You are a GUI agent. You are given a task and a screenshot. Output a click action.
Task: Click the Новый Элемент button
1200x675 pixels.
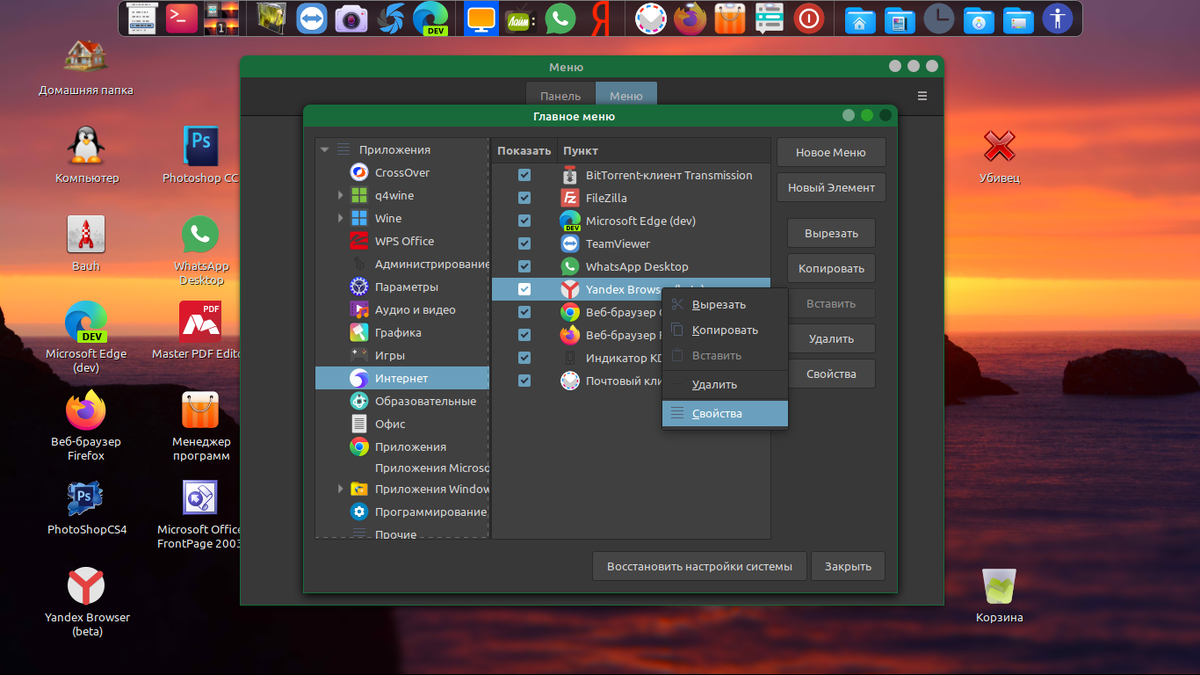tap(831, 188)
